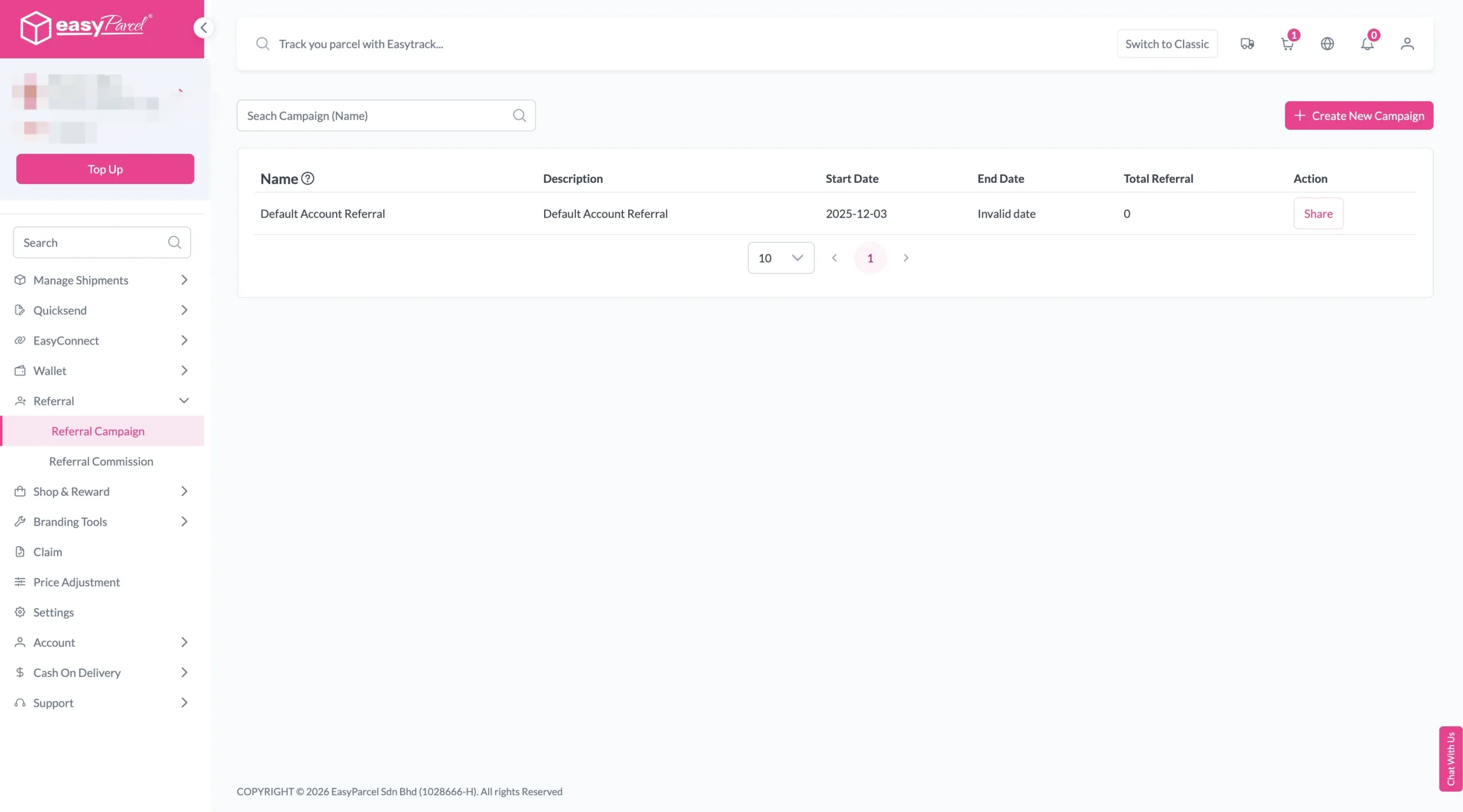Click the campaign search magnifier icon

coord(519,116)
